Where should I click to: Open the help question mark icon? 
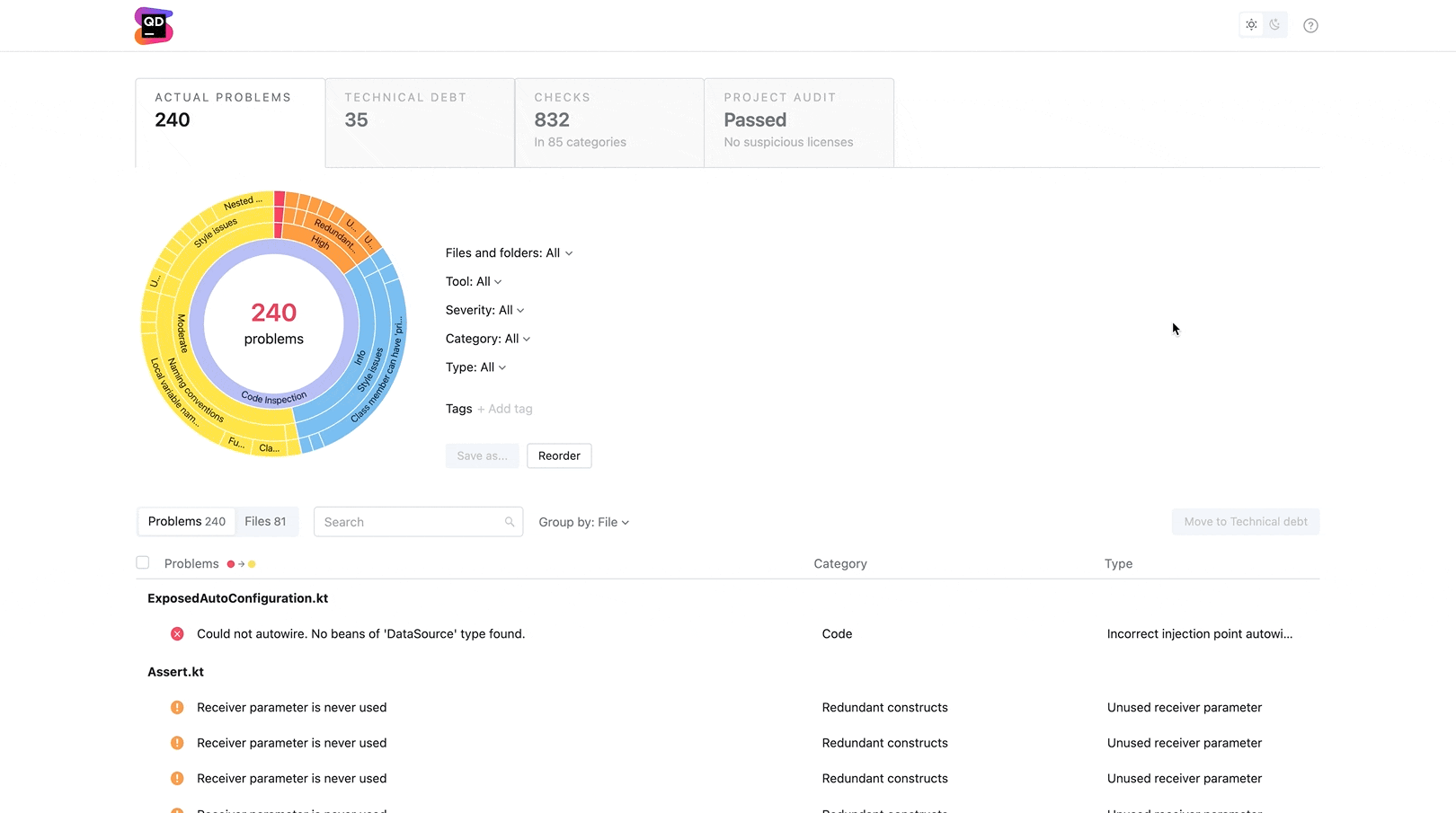(1310, 25)
